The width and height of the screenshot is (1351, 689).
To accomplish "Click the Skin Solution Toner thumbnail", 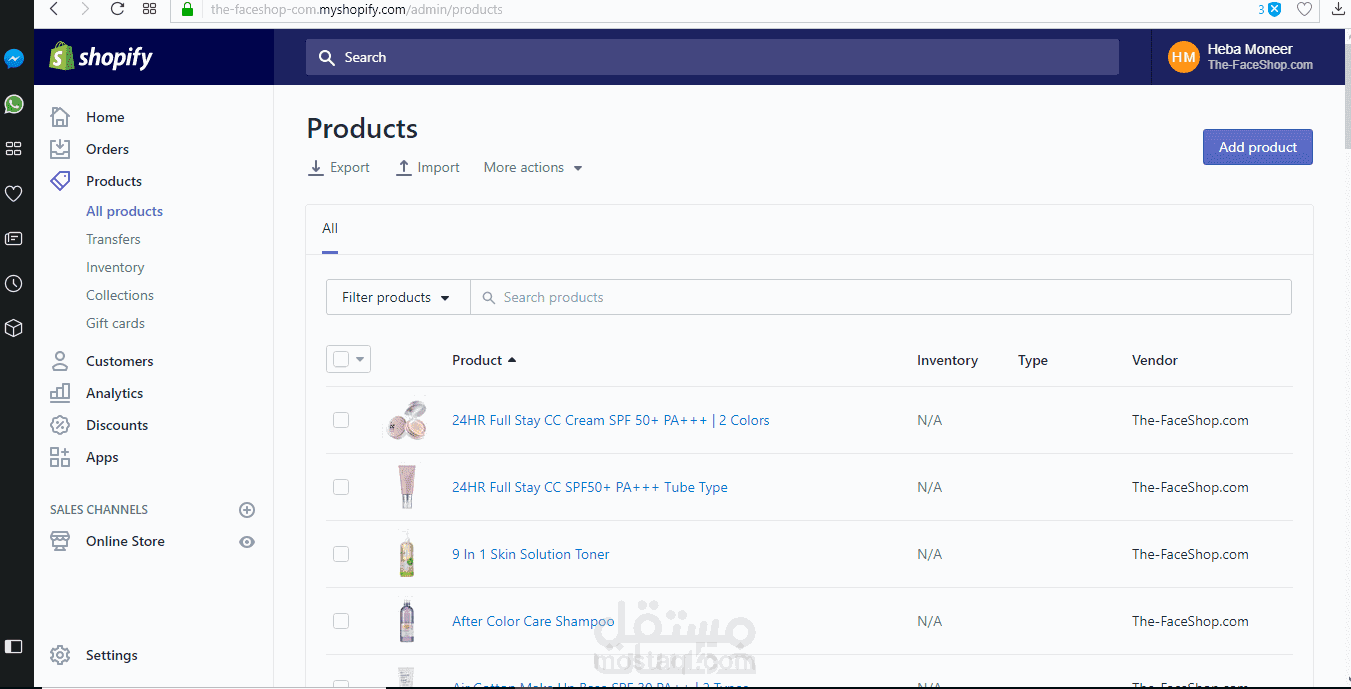I will coord(405,554).
